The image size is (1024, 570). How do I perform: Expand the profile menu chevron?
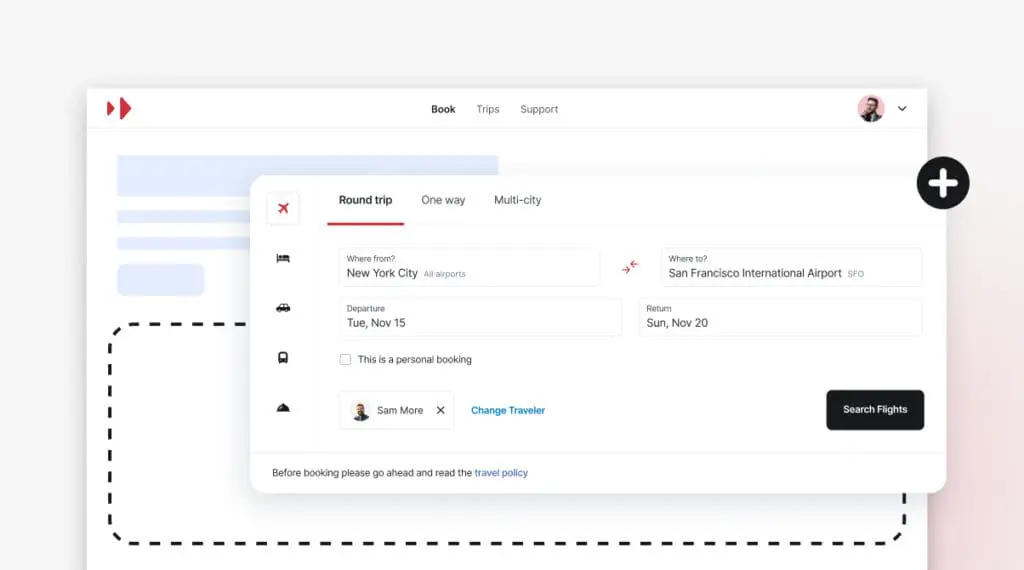[x=902, y=109]
